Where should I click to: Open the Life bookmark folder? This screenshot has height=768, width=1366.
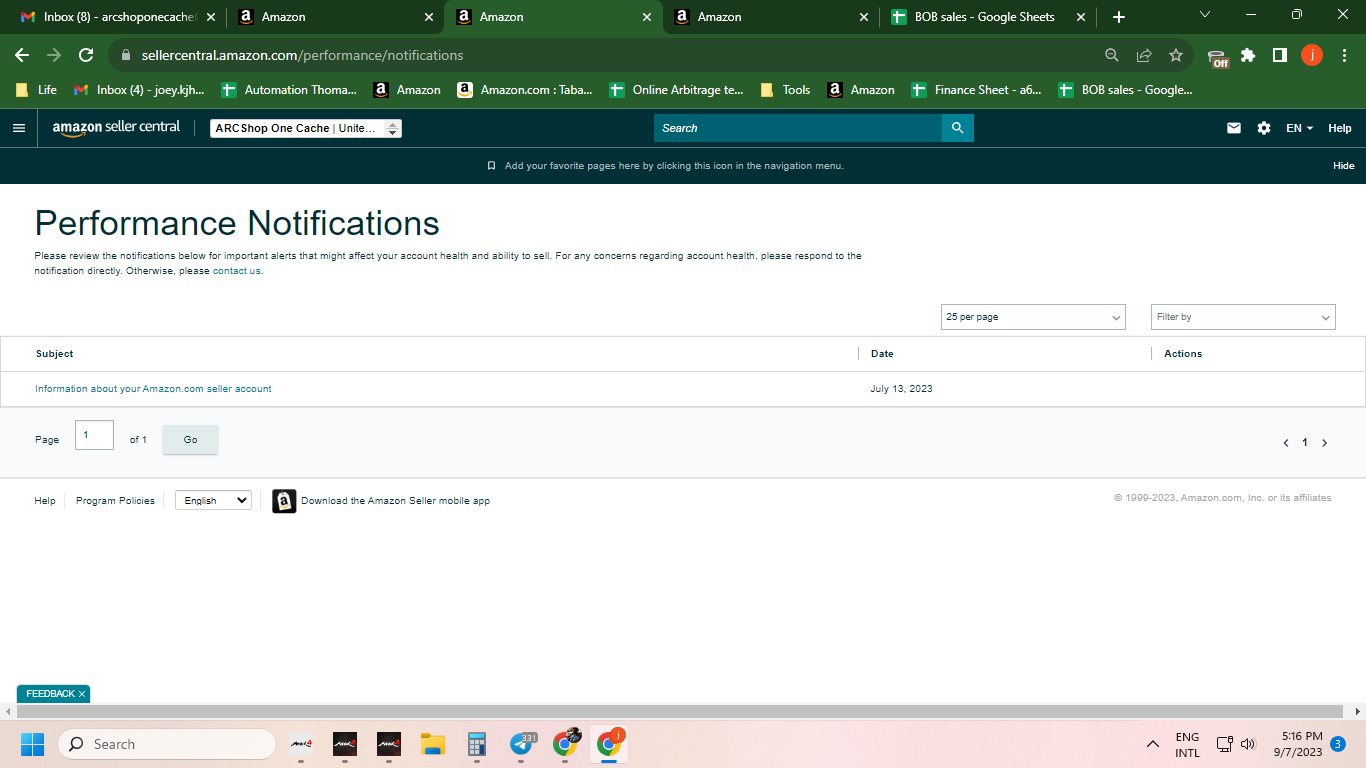[36, 90]
